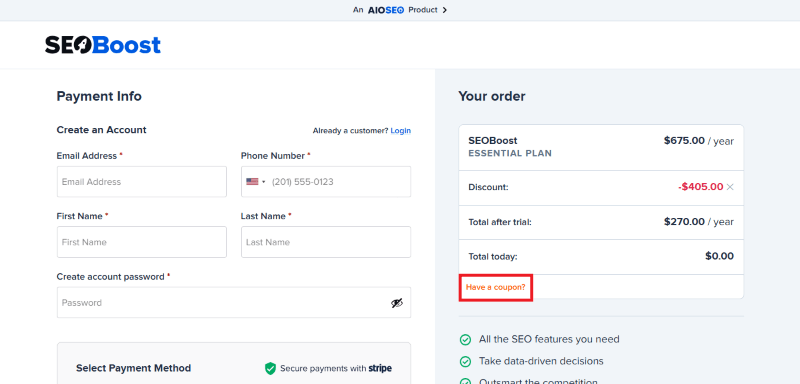This screenshot has width=800, height=384.
Task: Focus the Last Name input field
Action: coord(326,242)
